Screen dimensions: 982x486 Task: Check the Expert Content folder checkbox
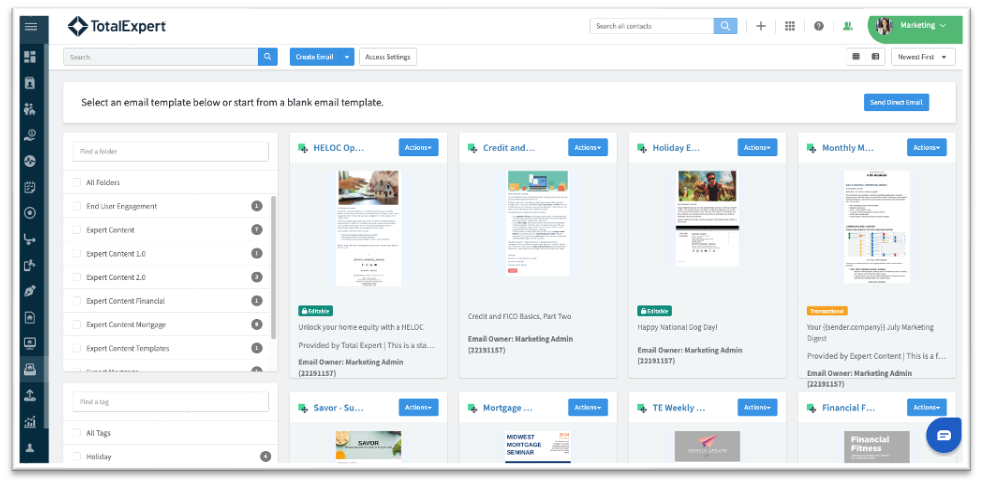point(76,230)
